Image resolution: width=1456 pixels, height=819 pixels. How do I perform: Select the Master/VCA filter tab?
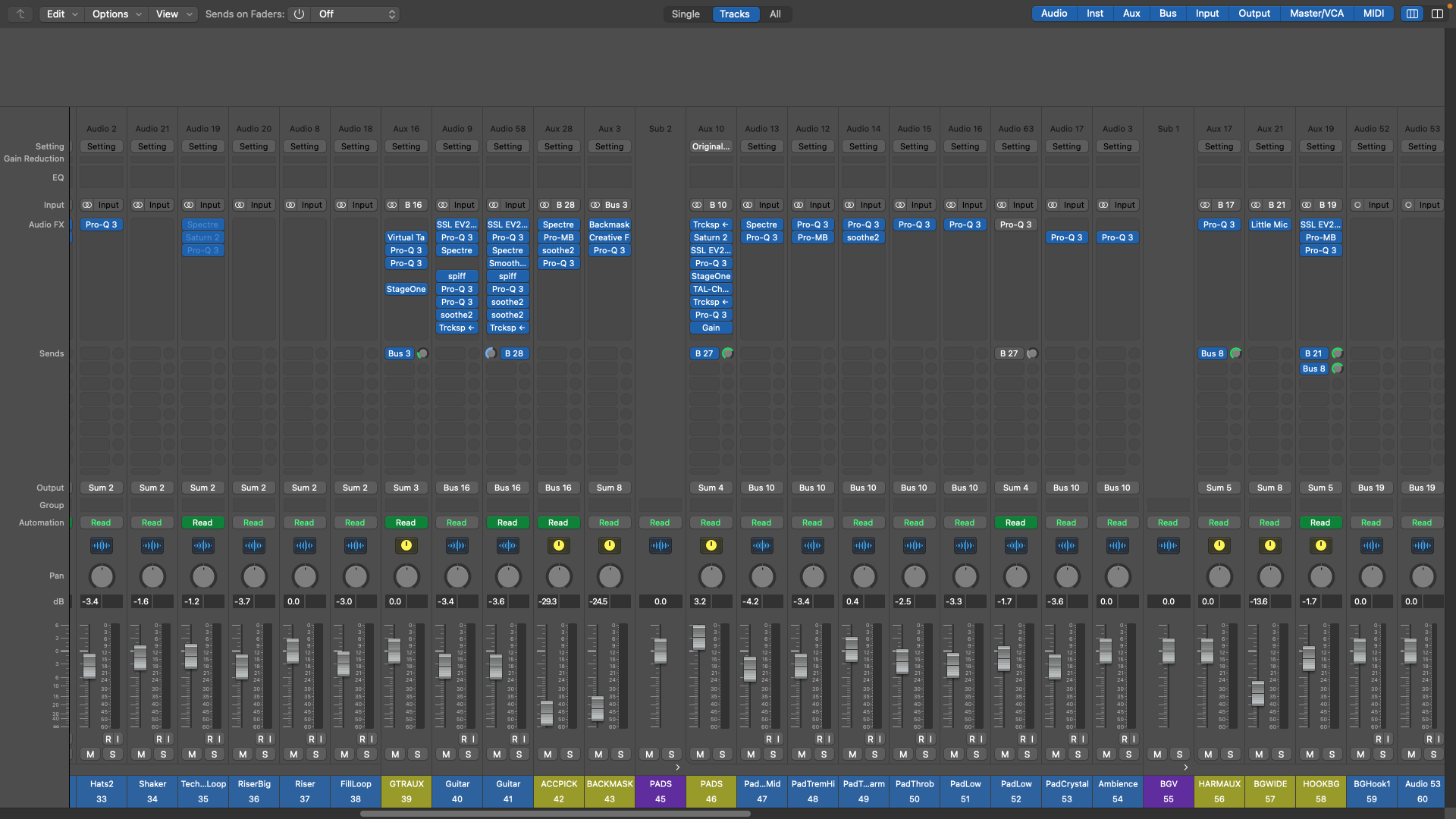1316,14
